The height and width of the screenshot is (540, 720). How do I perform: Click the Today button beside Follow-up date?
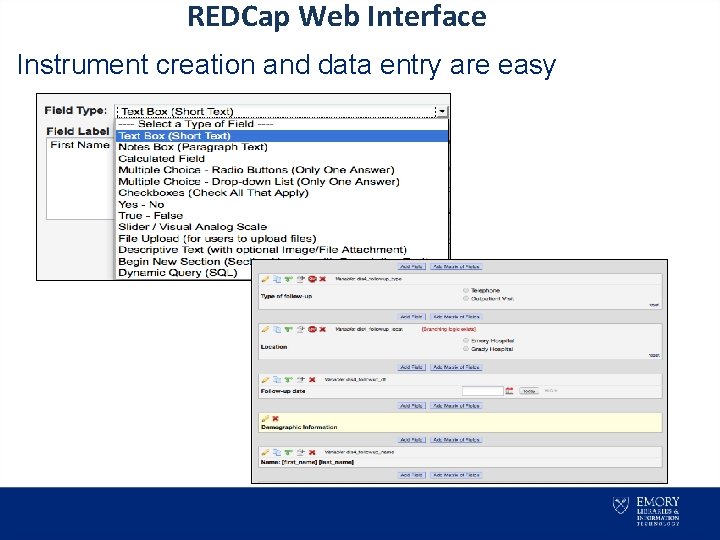[529, 391]
